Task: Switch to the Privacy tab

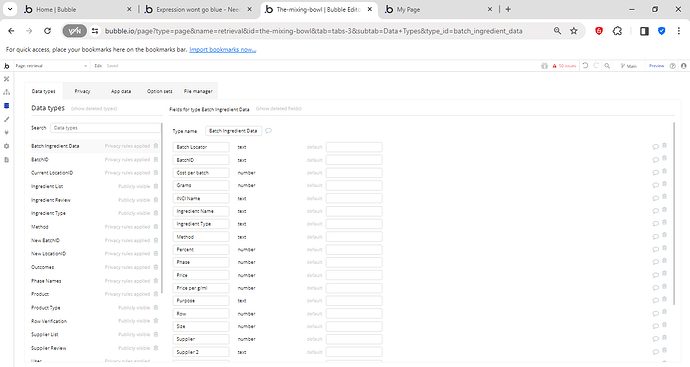Action: (x=82, y=91)
